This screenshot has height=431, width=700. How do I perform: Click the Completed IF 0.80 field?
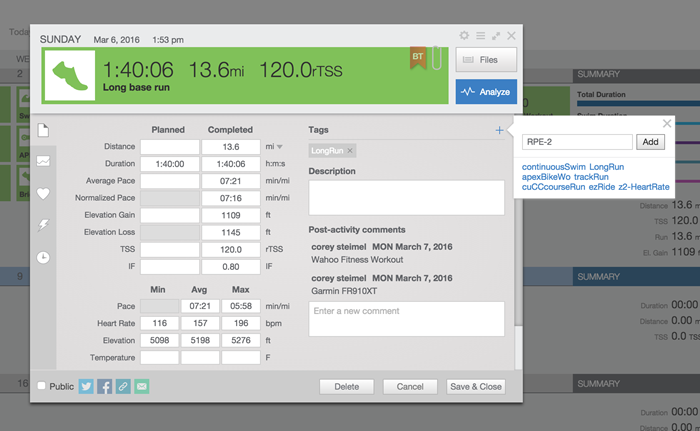click(x=231, y=267)
